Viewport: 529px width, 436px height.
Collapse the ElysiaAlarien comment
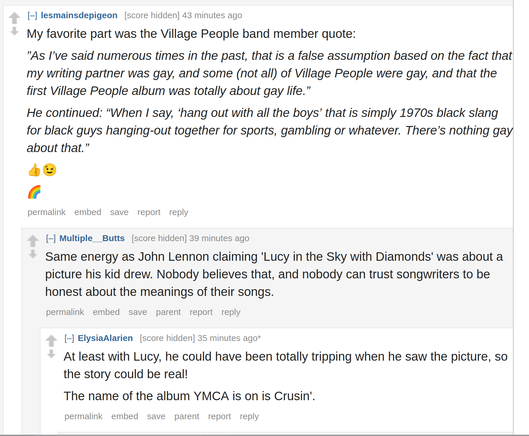pos(69,338)
